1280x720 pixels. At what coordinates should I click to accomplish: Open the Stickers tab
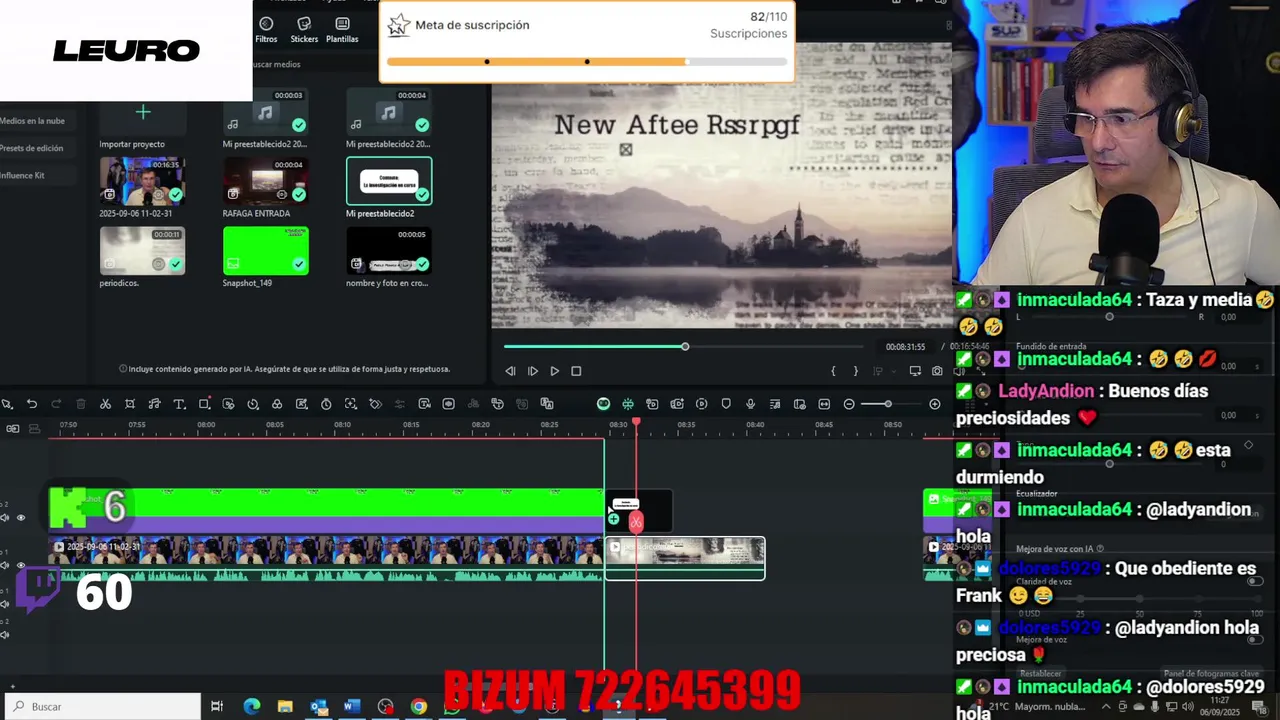[304, 30]
